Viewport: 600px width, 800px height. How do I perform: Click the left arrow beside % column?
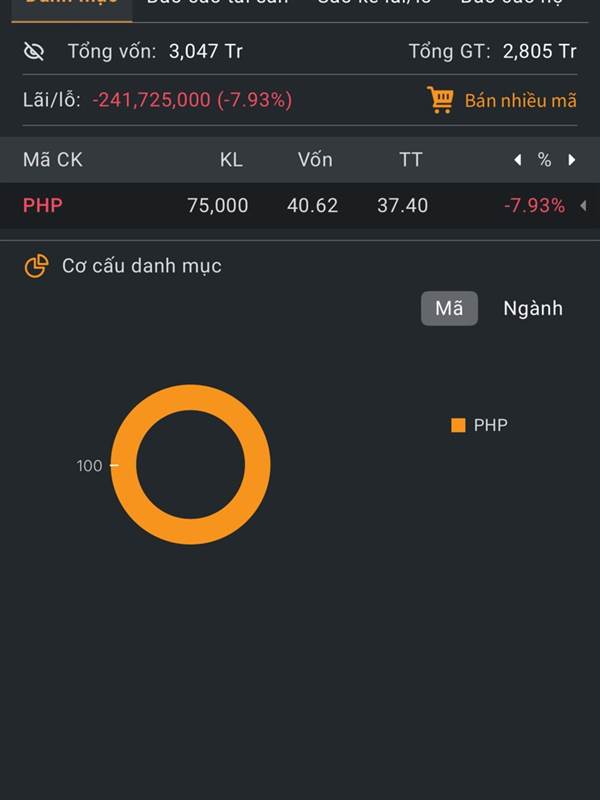[x=517, y=160]
